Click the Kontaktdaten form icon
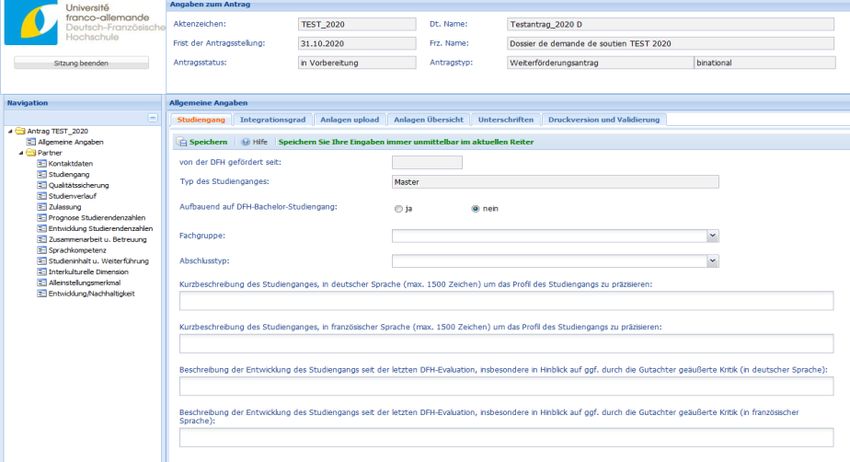The width and height of the screenshot is (850, 462). point(41,163)
